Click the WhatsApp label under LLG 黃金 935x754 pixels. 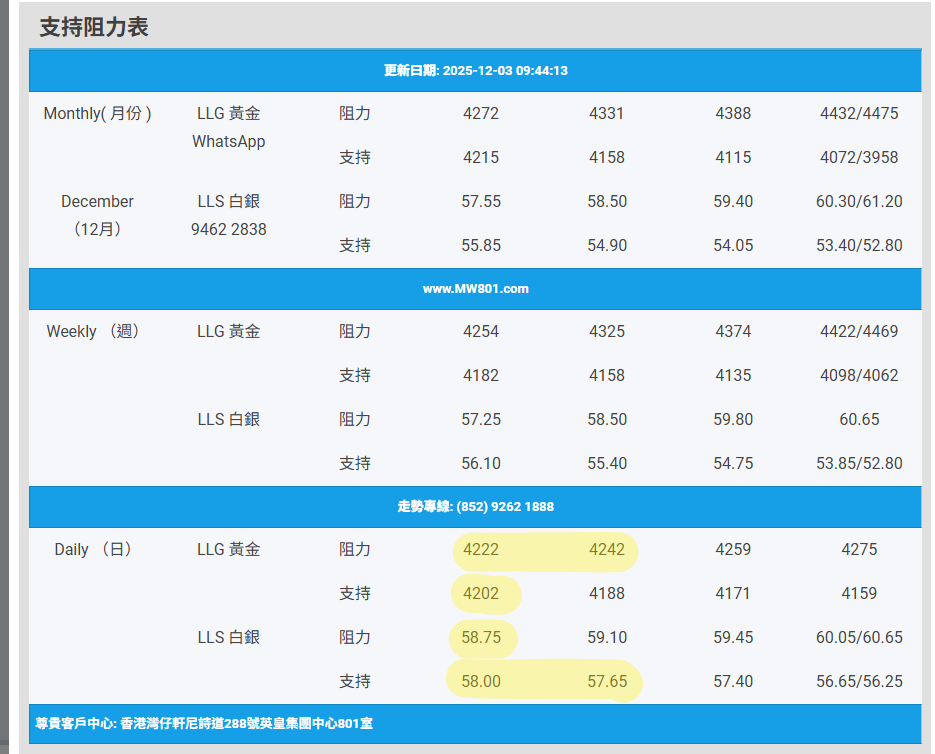coord(228,142)
